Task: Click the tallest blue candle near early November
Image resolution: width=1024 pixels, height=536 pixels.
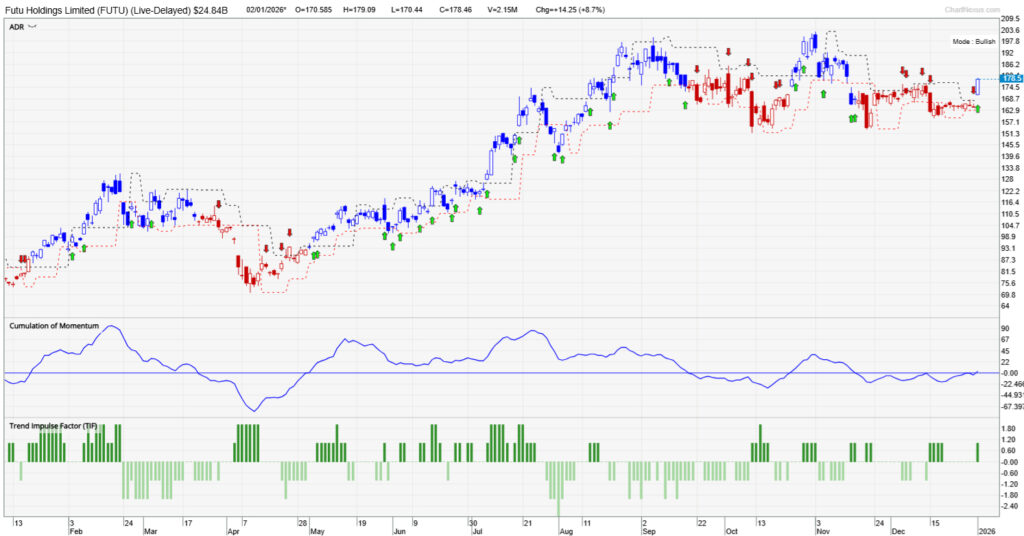Action: coord(815,42)
